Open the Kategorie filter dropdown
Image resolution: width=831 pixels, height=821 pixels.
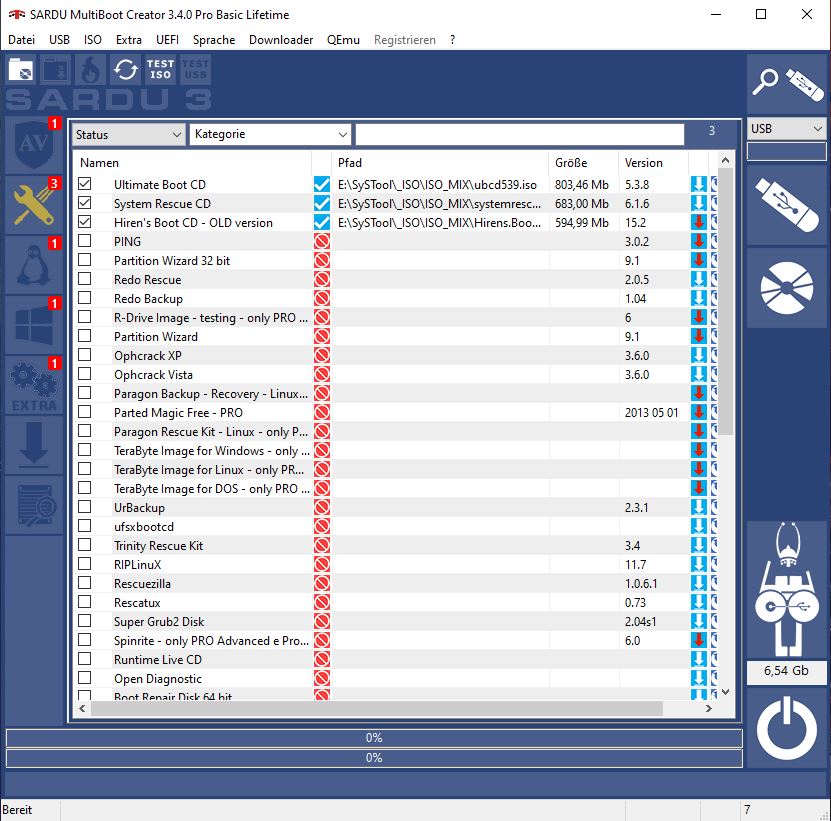tap(270, 134)
